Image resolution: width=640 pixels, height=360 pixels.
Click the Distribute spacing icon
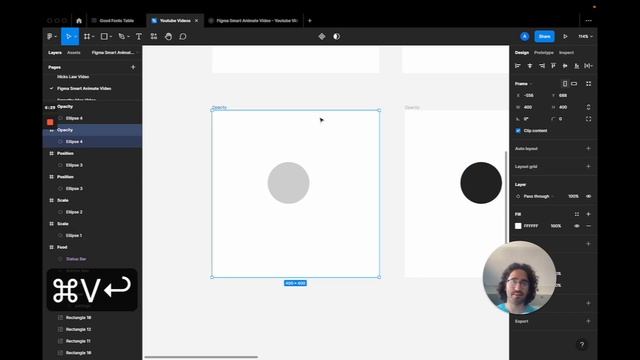pos(588,66)
